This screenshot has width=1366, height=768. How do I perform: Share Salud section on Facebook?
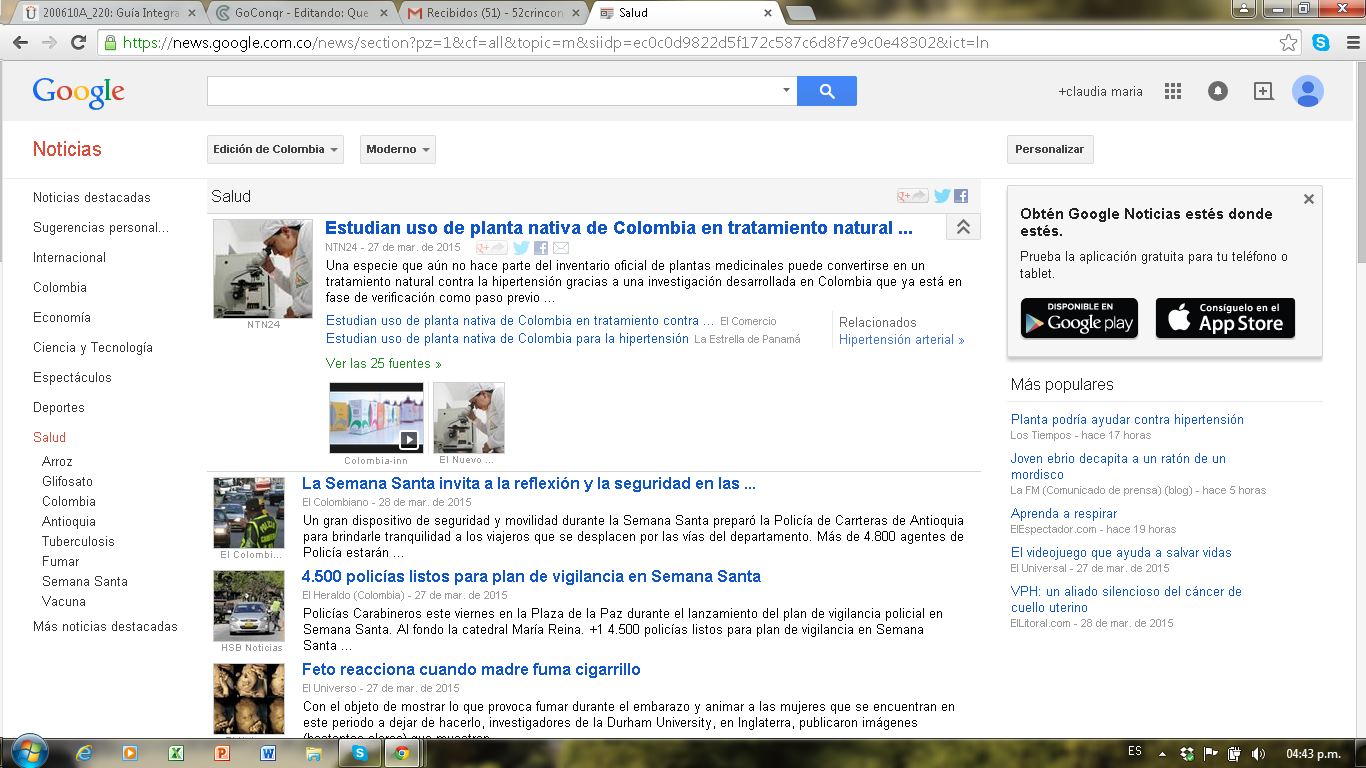(961, 196)
